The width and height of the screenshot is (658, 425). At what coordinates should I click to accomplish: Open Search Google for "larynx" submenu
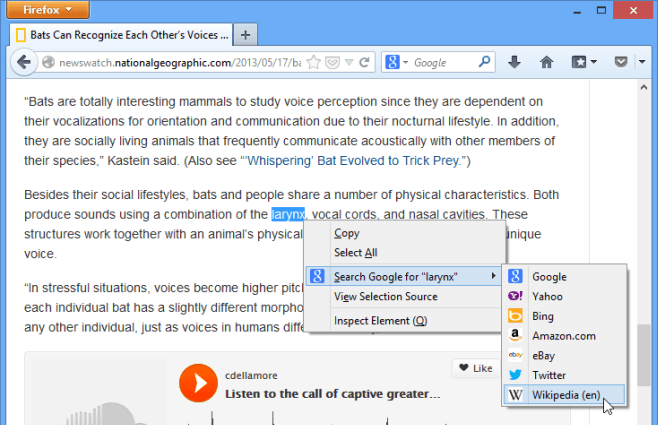pyautogui.click(x=404, y=276)
